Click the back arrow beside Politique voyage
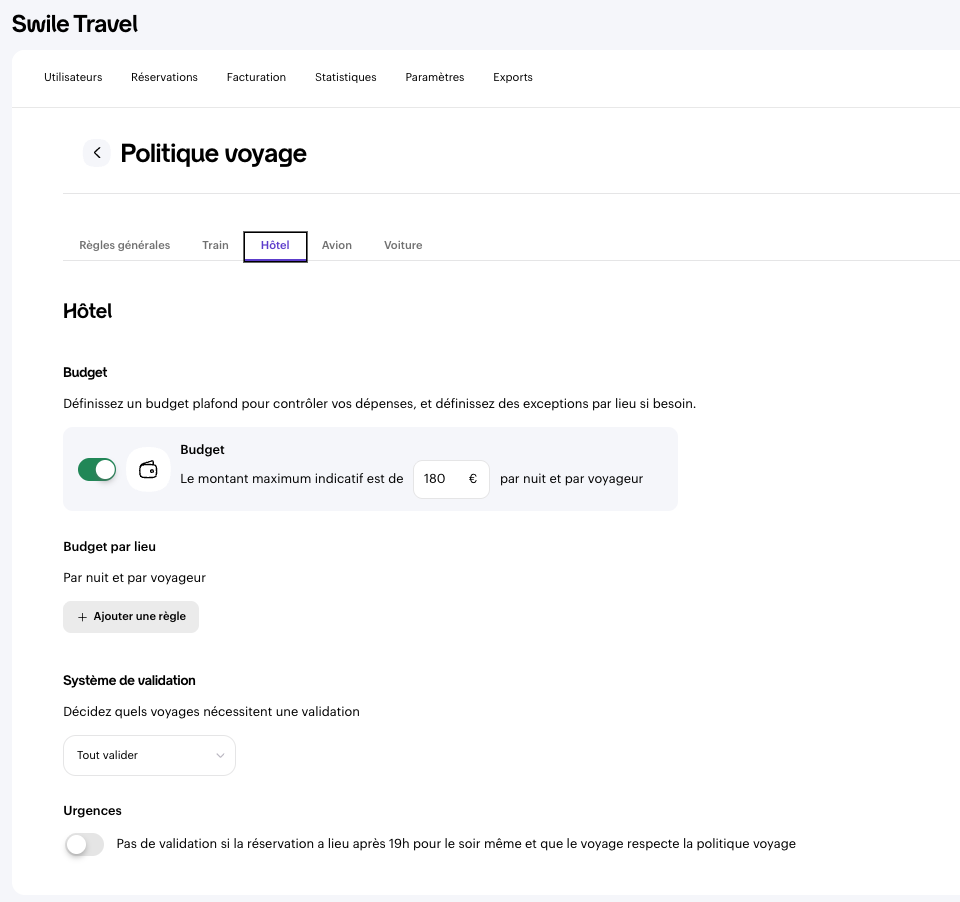The image size is (960, 902). point(97,153)
